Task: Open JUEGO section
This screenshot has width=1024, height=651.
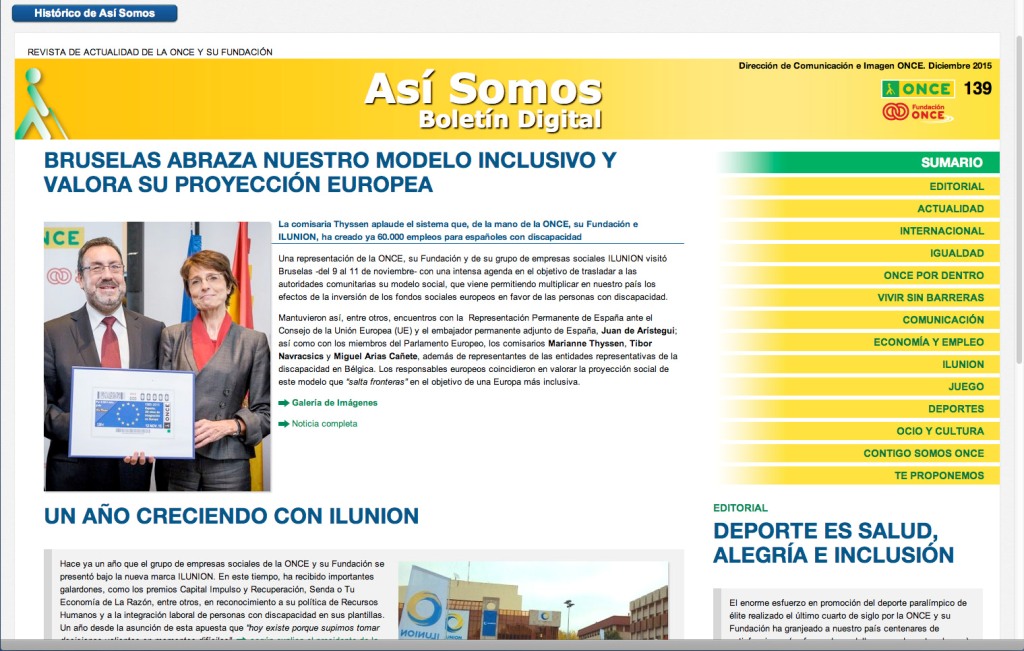Action: coord(859,387)
